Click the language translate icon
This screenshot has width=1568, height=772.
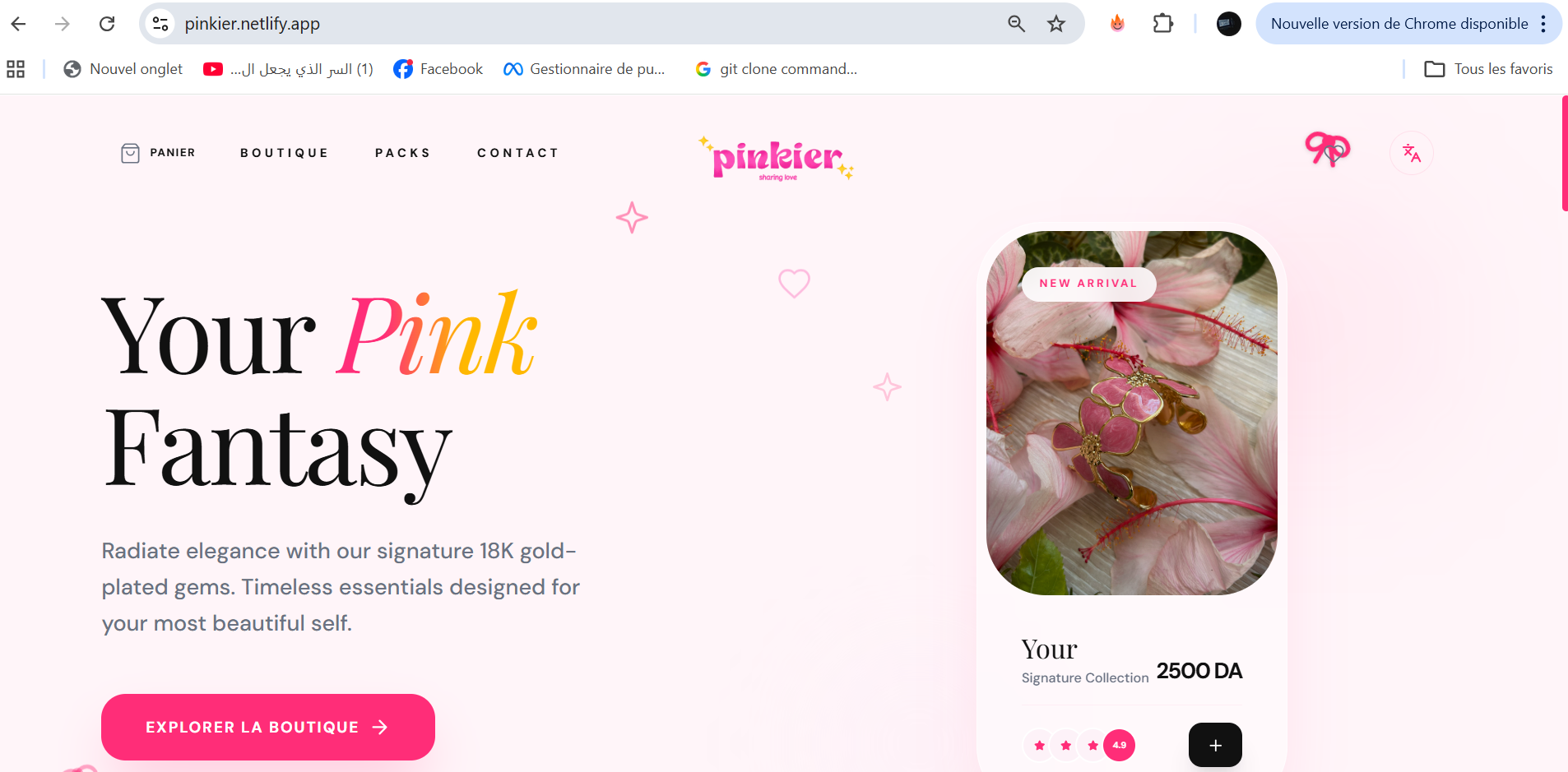coord(1412,153)
